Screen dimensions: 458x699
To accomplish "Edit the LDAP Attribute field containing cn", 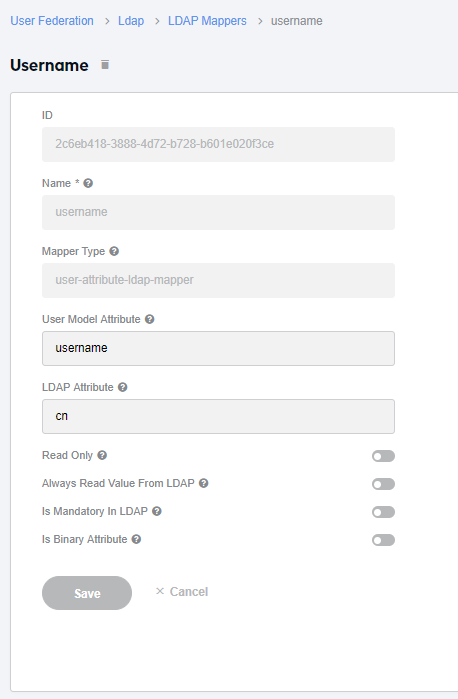I will [219, 416].
